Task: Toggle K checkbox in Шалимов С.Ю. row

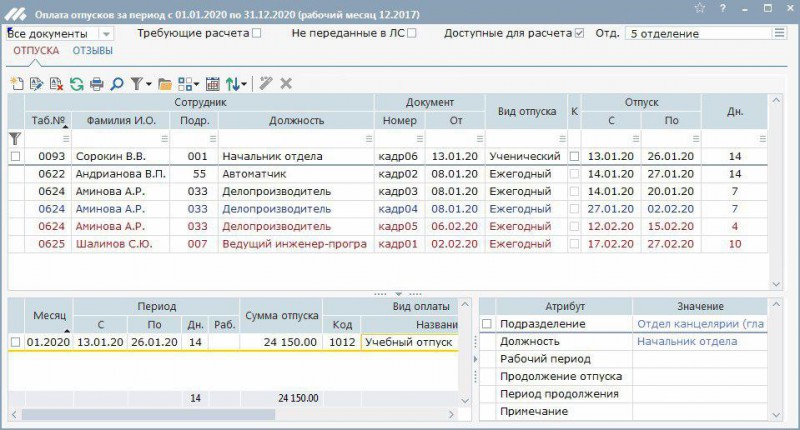Action: [574, 244]
